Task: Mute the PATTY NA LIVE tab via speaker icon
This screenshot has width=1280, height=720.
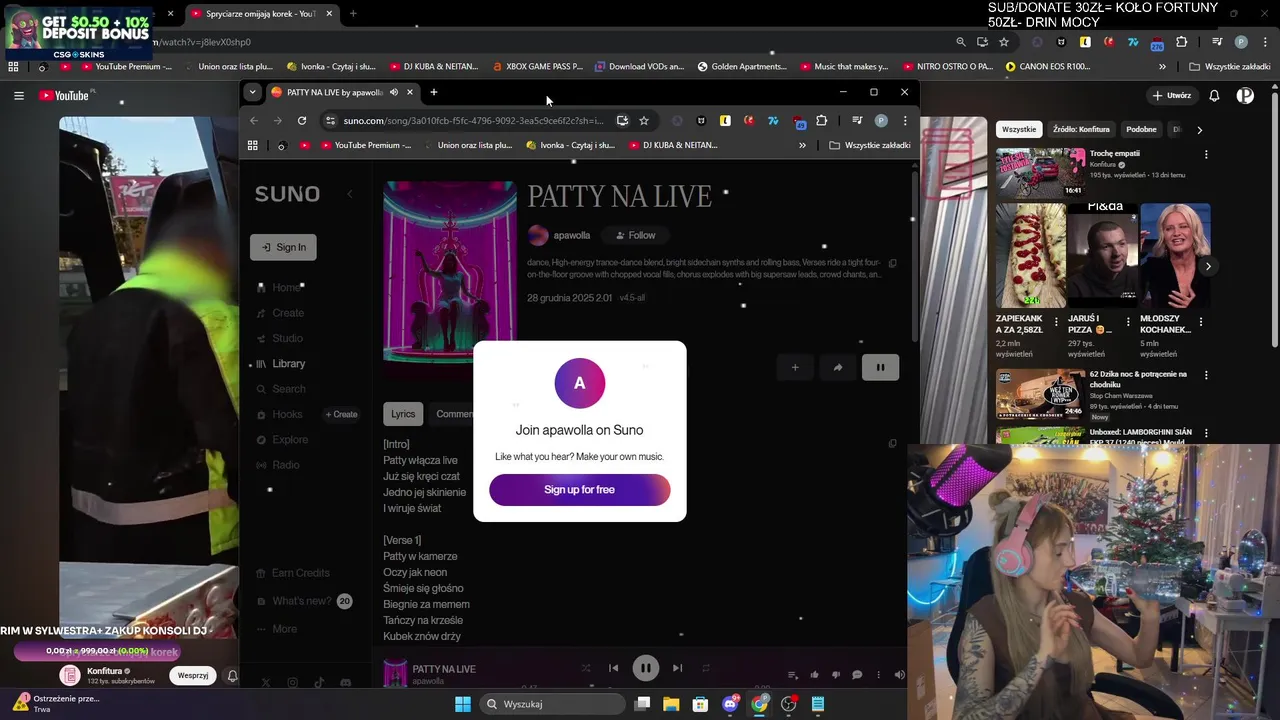Action: tap(394, 92)
